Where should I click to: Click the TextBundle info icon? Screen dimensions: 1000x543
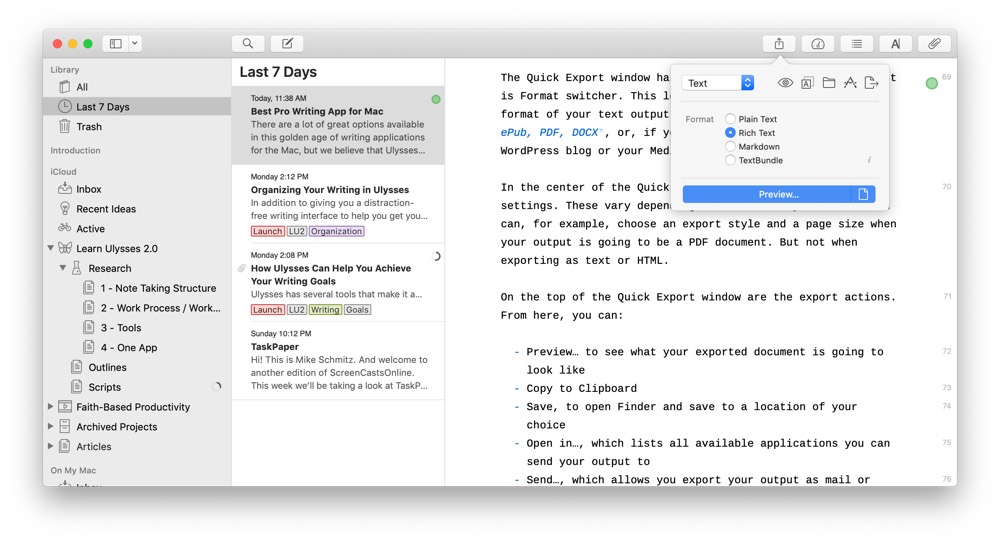click(869, 160)
